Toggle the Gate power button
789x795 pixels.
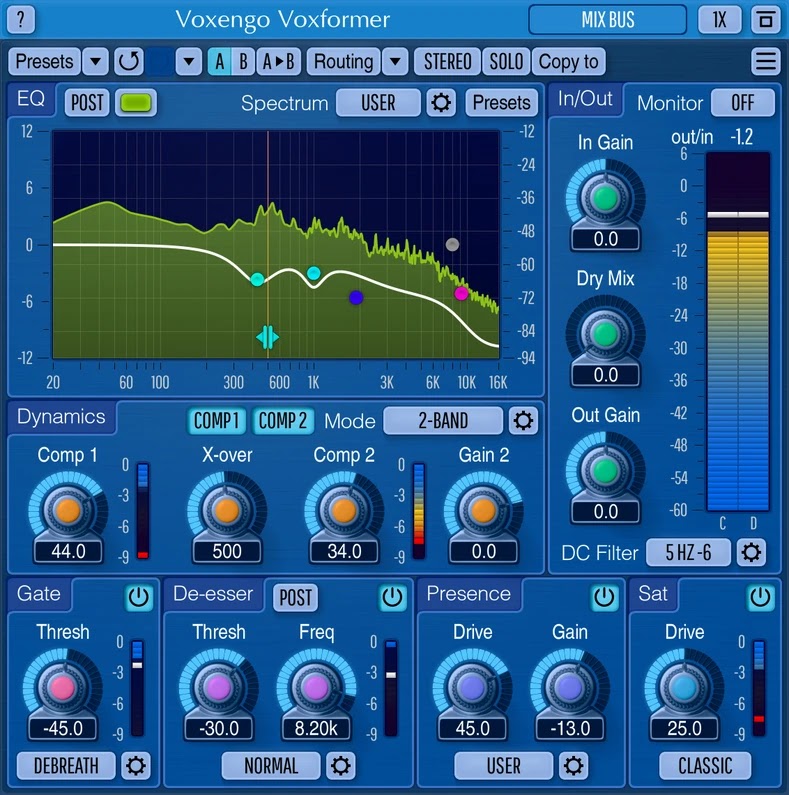coord(138,597)
